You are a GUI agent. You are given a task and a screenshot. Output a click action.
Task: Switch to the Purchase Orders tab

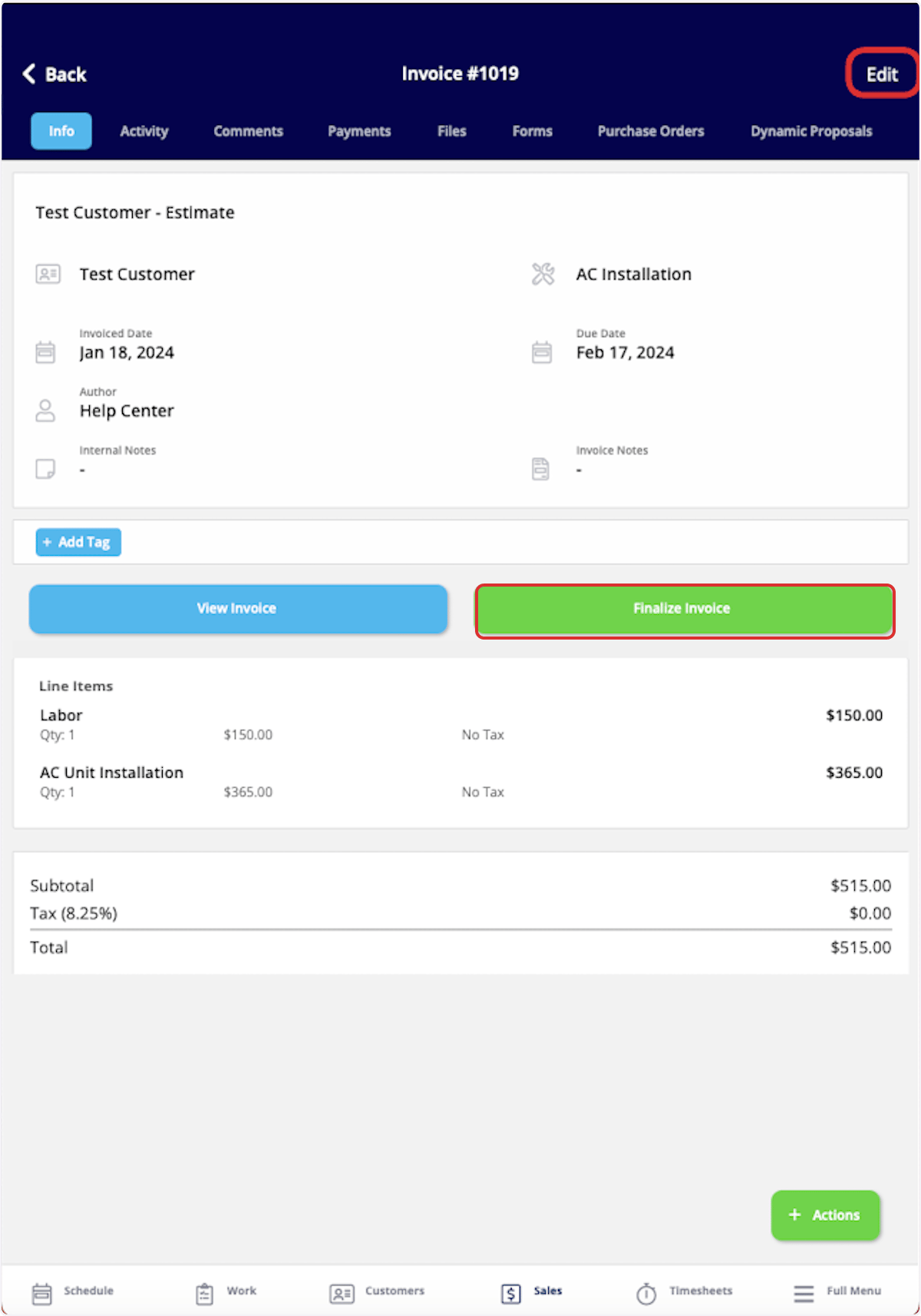pos(651,131)
